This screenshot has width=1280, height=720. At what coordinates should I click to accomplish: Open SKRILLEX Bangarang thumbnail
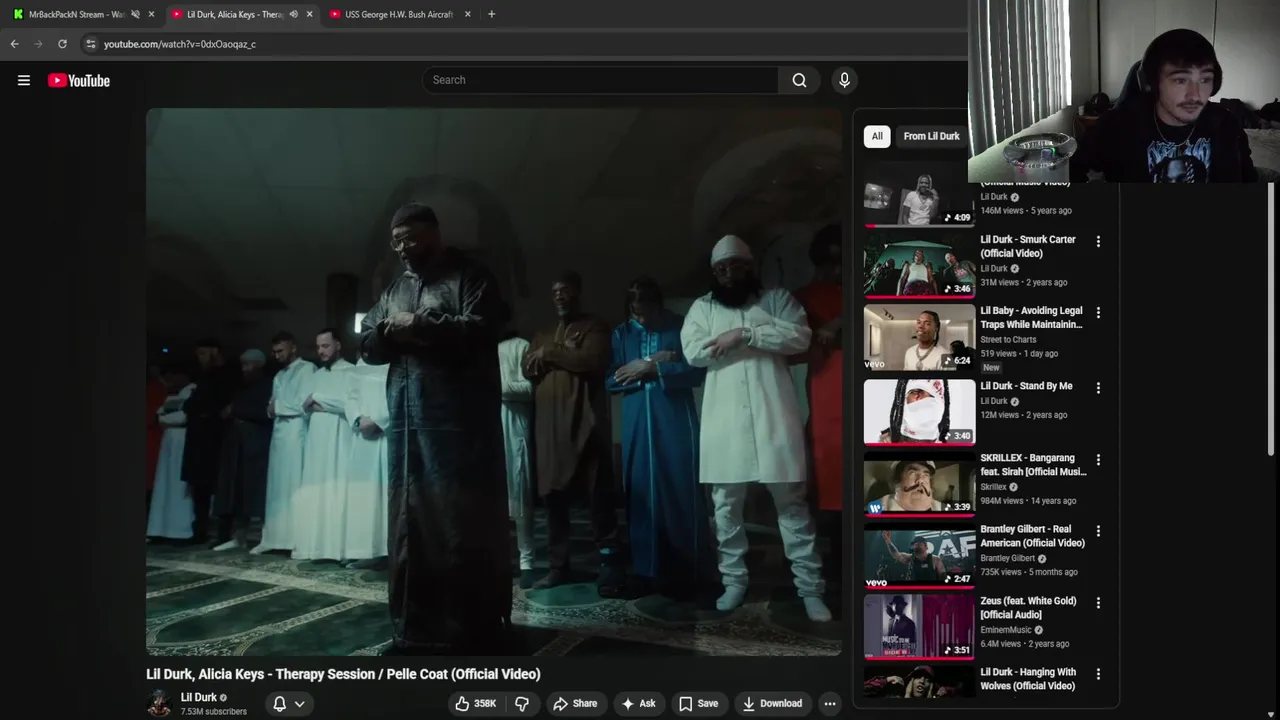coord(919,485)
